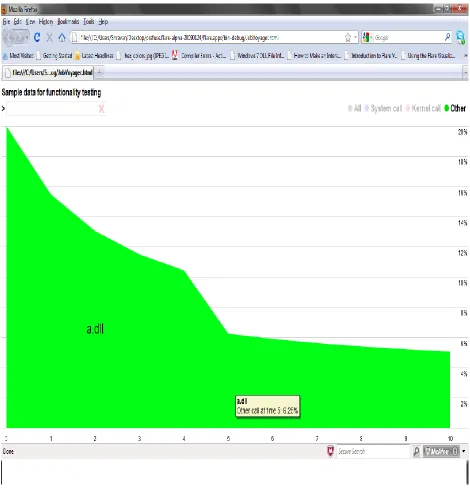Expand the filter arrow beside search box
The width and height of the screenshot is (470, 493).
pos(3,108)
